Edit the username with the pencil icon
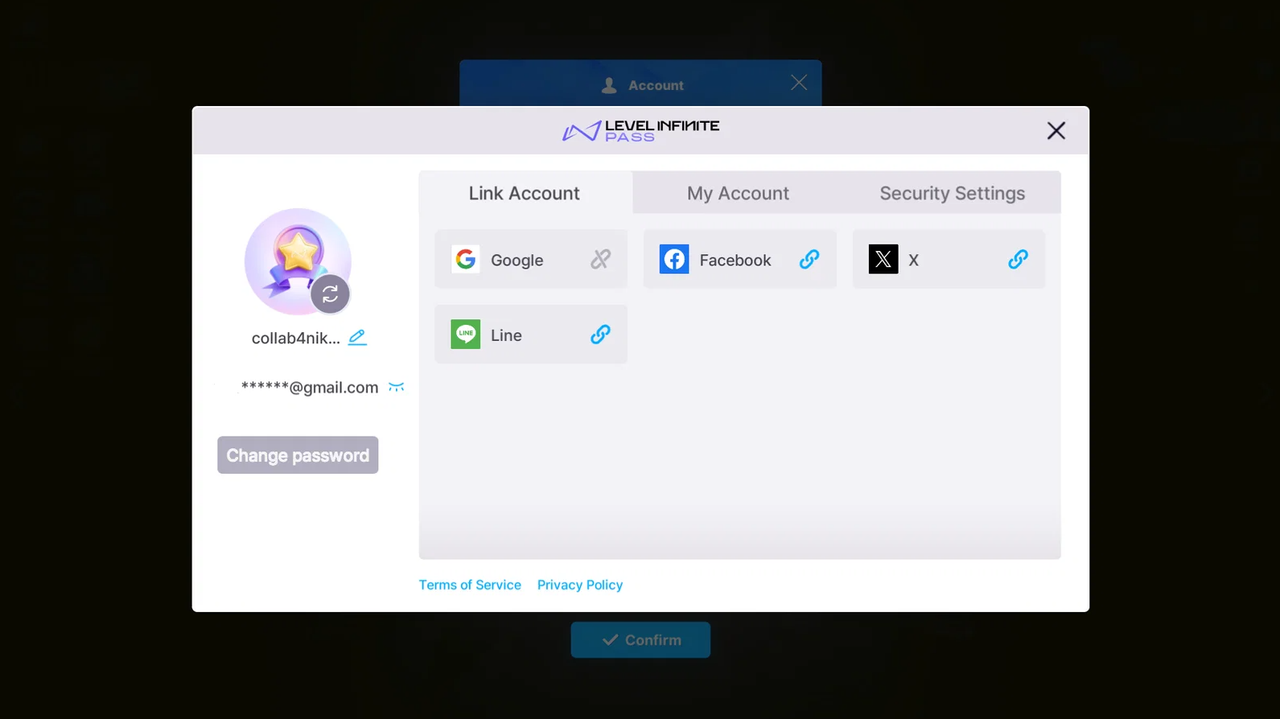Image resolution: width=1280 pixels, height=719 pixels. tap(357, 338)
